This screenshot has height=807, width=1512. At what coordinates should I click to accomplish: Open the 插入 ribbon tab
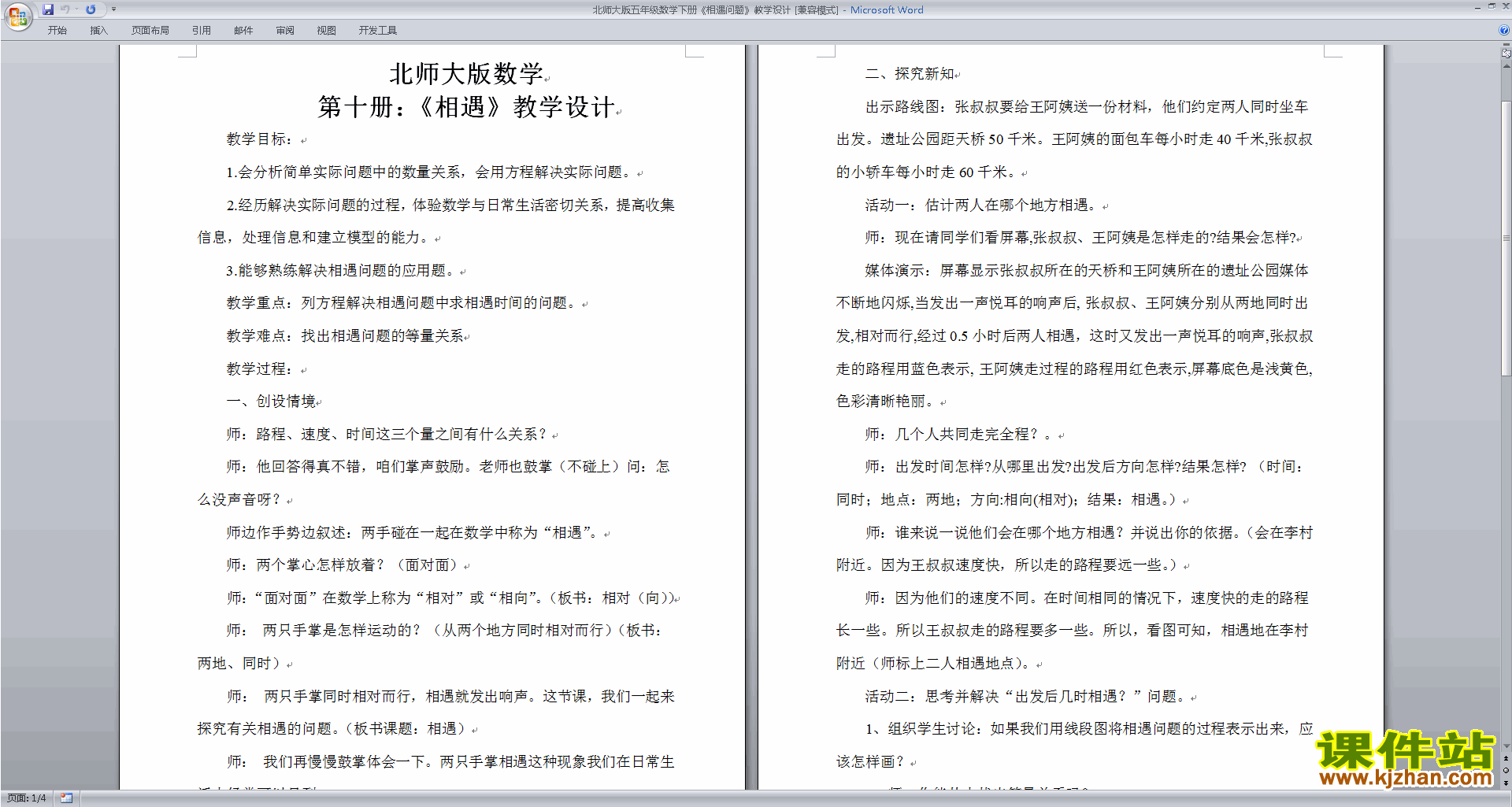(x=98, y=30)
